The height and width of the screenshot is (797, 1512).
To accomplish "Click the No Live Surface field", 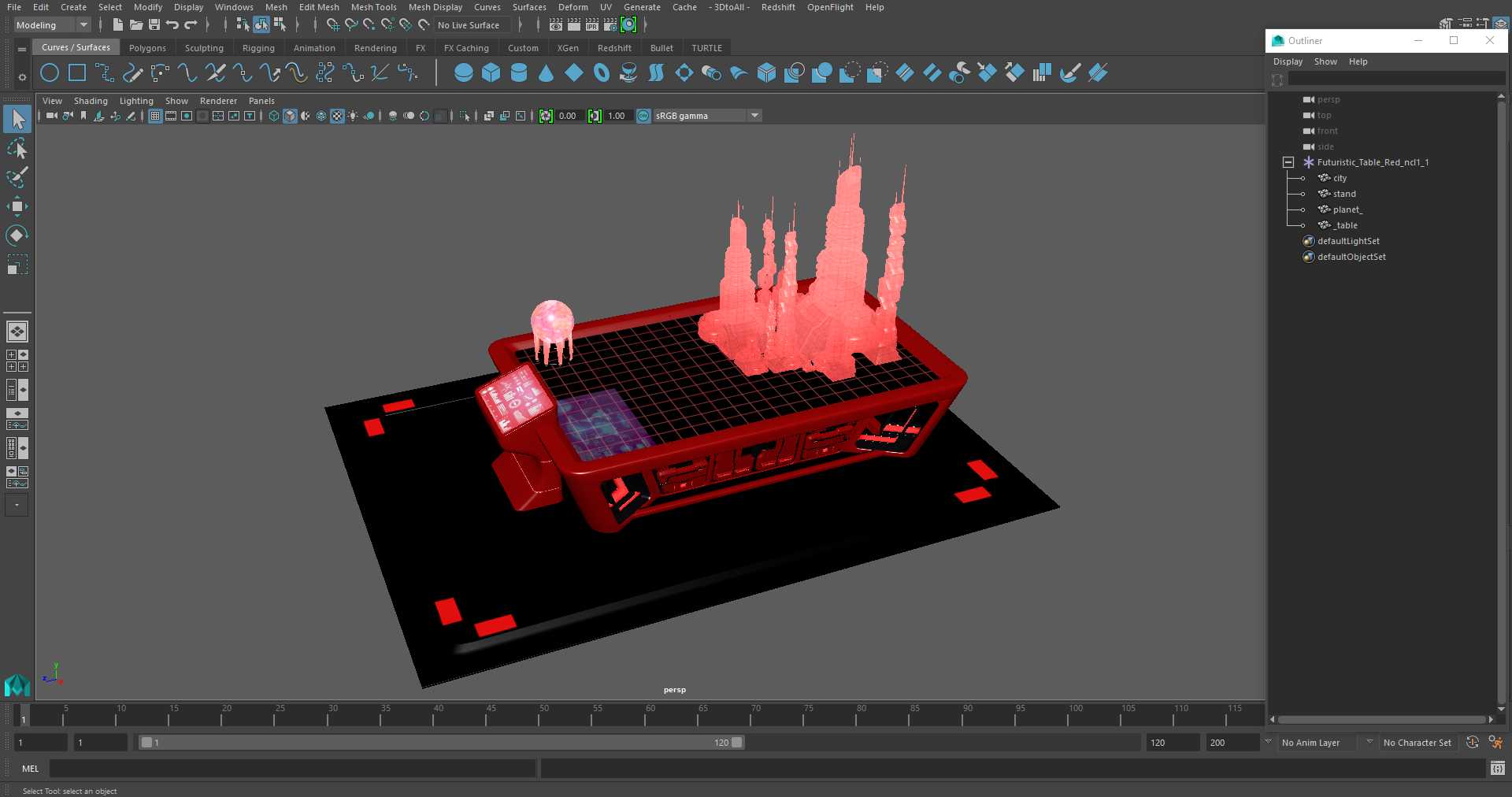I will point(472,25).
